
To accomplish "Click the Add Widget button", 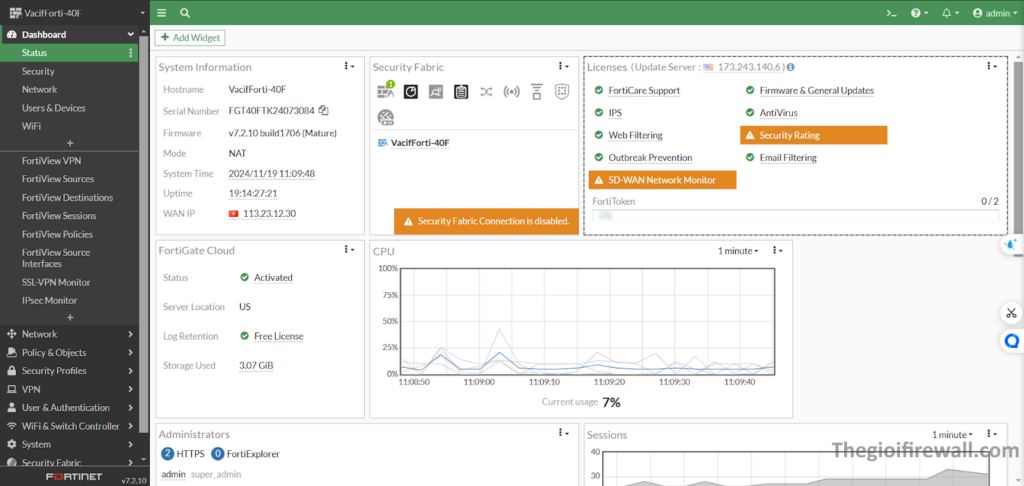I will pyautogui.click(x=190, y=38).
